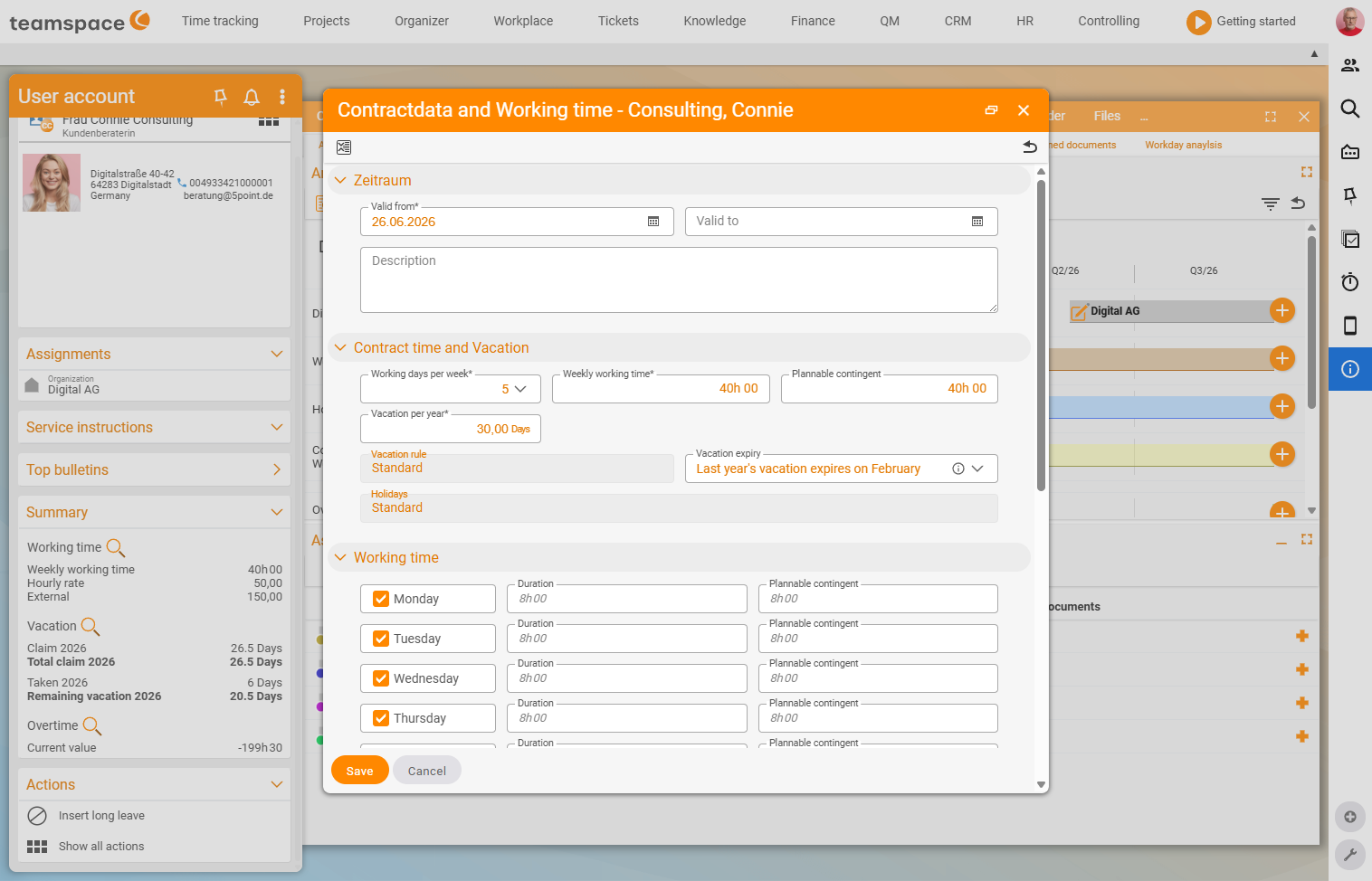Click Insert long leave link
The width and height of the screenshot is (1372, 881).
[101, 816]
